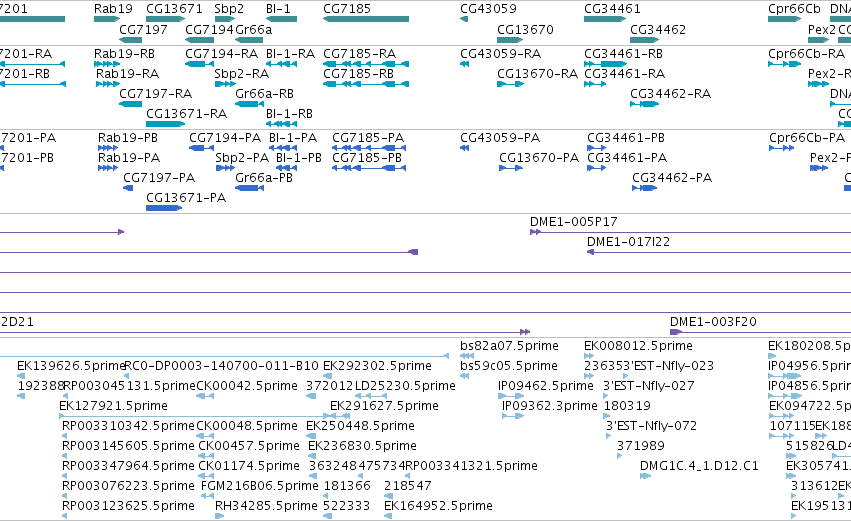The height and width of the screenshot is (521, 851).
Task: Click protein CG34461-PB
Action: click(x=626, y=138)
